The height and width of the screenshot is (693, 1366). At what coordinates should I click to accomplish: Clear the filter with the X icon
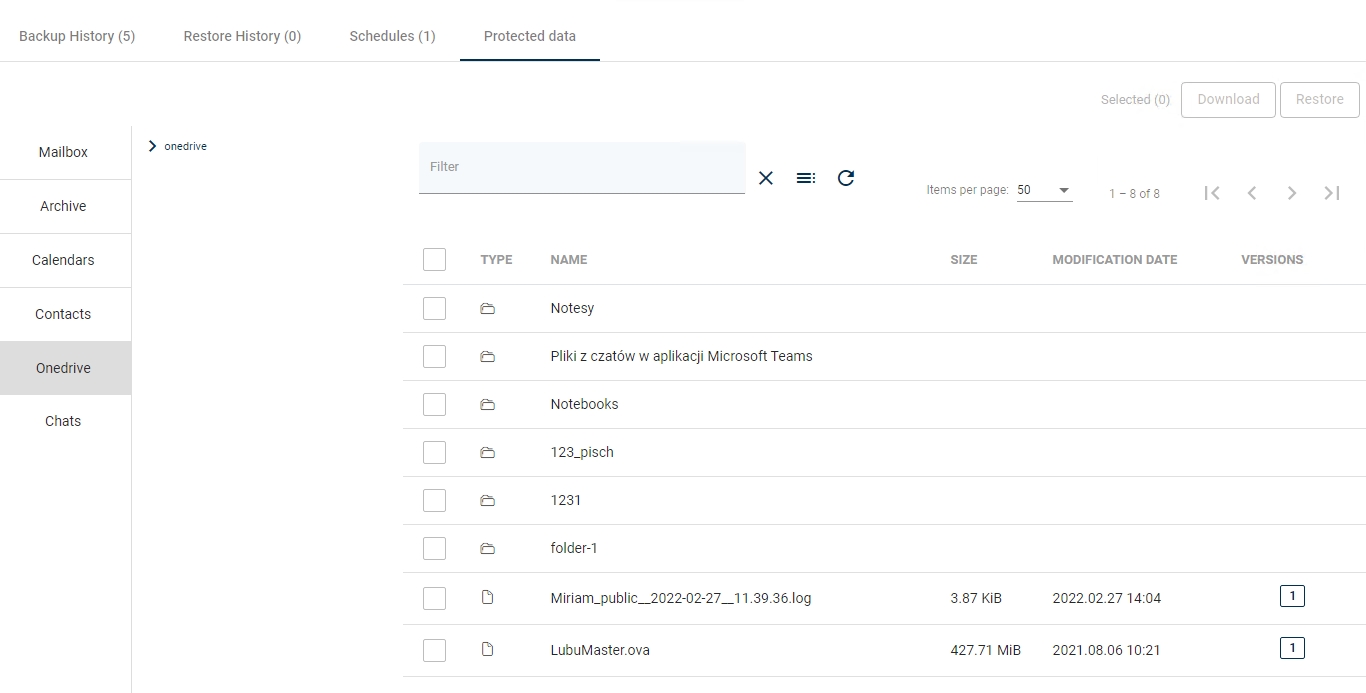[766, 178]
